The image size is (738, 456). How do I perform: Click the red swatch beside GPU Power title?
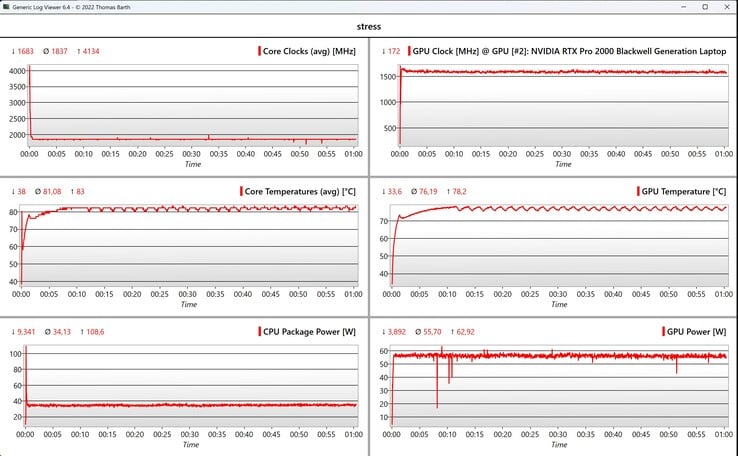click(662, 331)
